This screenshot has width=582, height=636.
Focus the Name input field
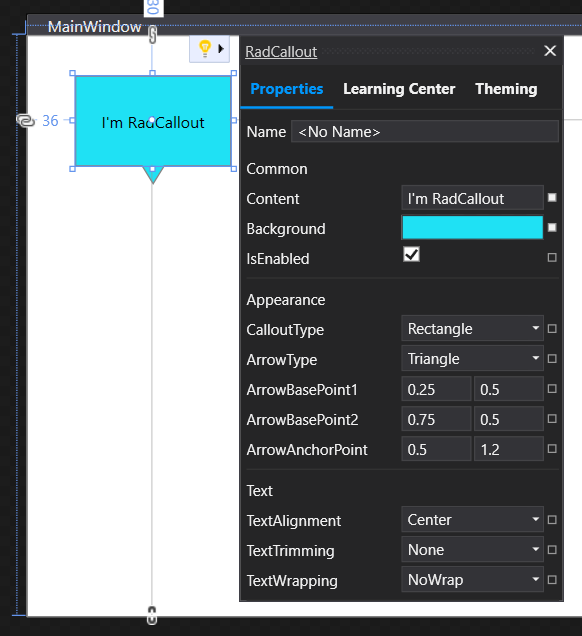(x=425, y=131)
